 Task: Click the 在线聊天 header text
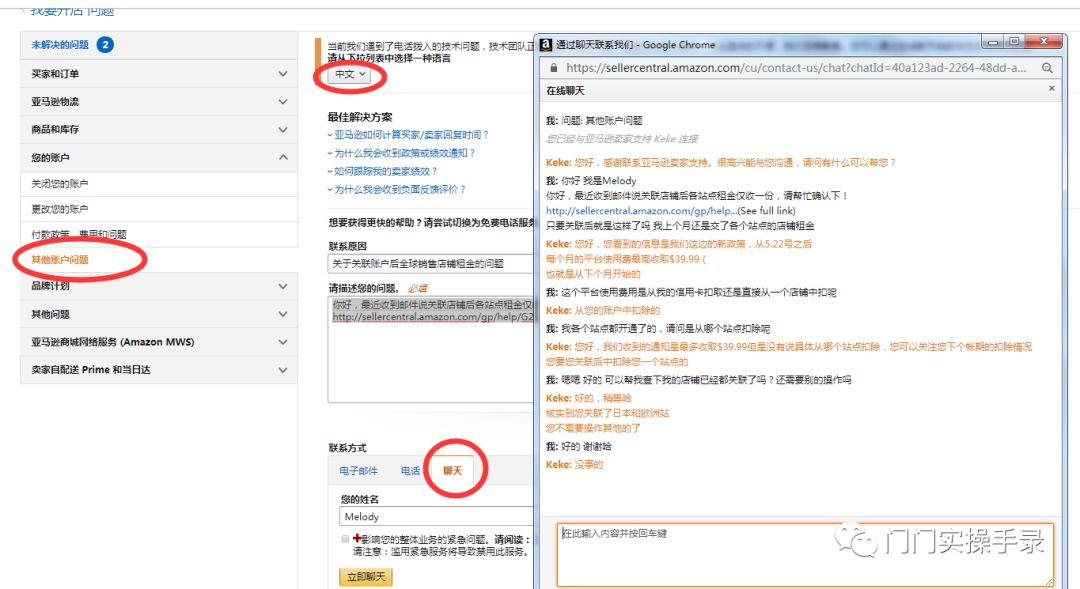pos(565,90)
